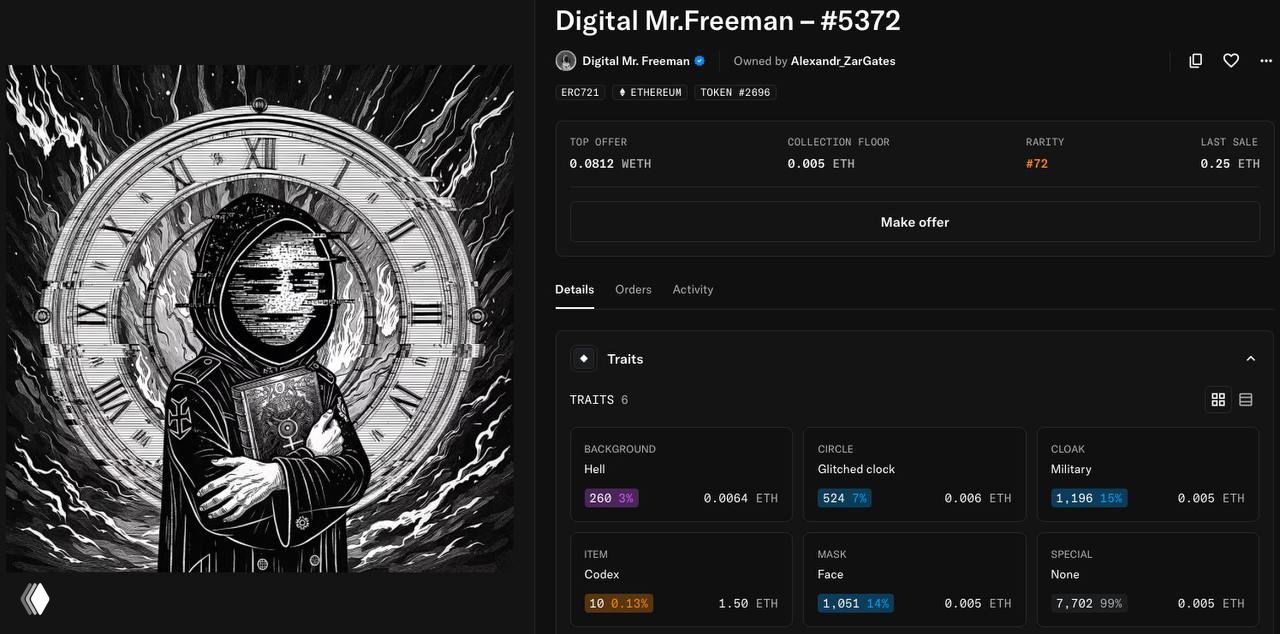Open Alexandr_ZarGates owner profile link
The width and height of the screenshot is (1280, 634).
point(841,61)
